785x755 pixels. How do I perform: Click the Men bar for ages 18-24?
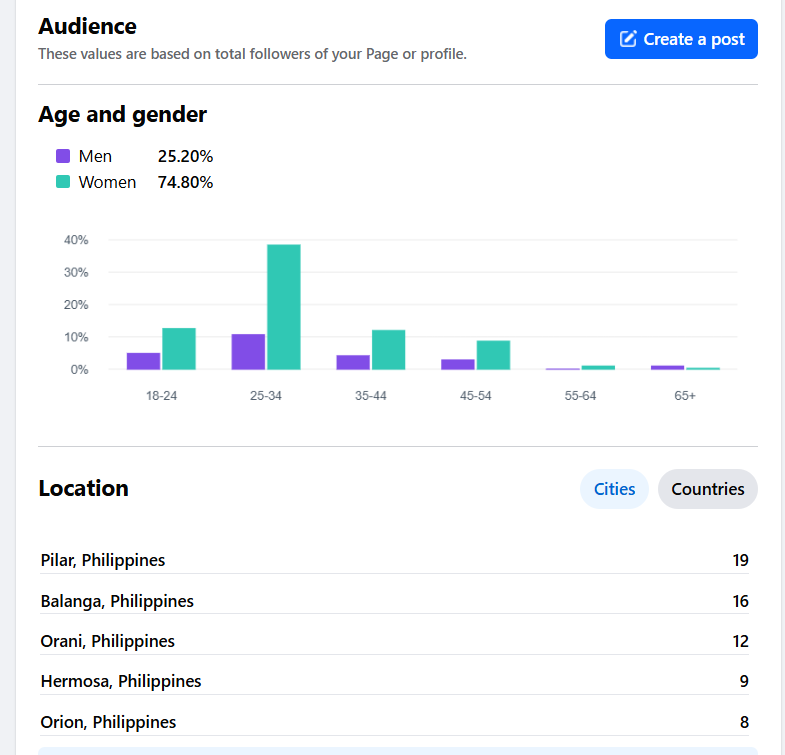(x=143, y=361)
